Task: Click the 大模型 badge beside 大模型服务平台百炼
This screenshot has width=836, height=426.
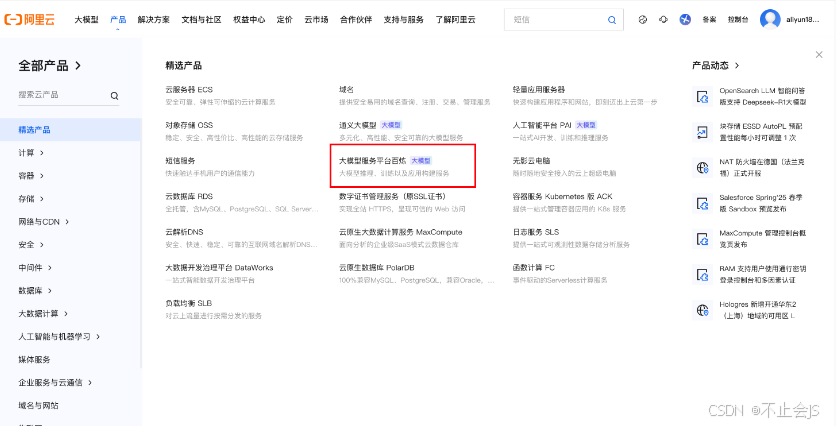Action: coord(421,160)
